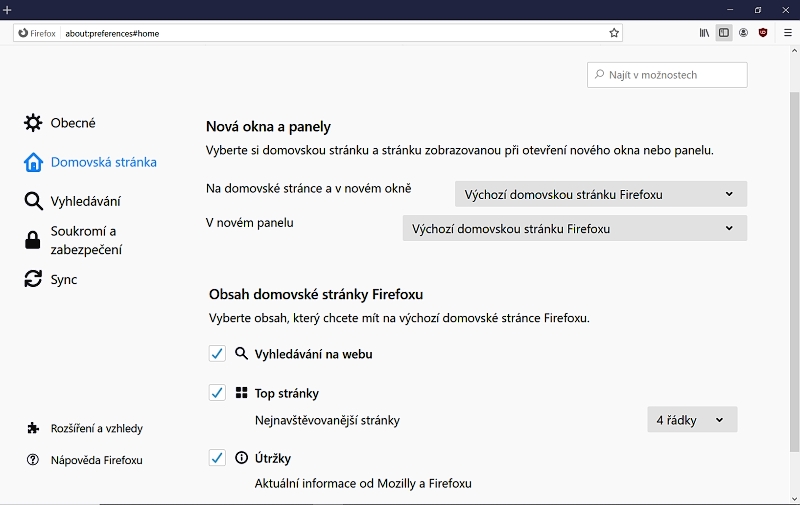Click the magnifier icon beside Vyhledávání

(x=33, y=201)
